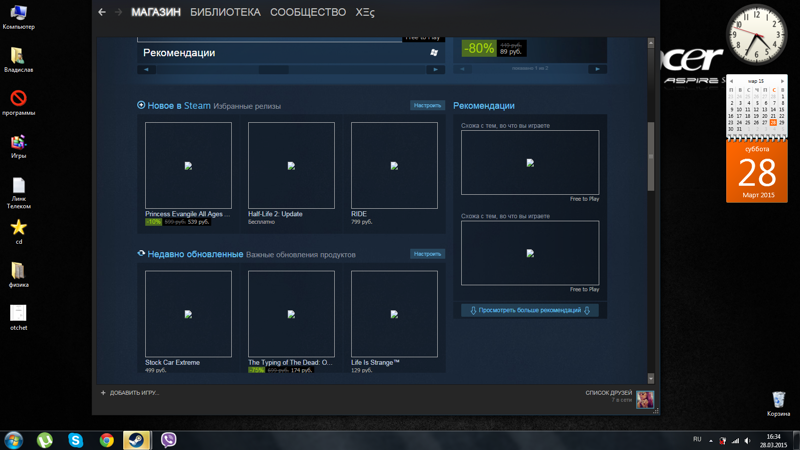
Task: Click the Новое в Steam section icon
Action: [x=141, y=105]
